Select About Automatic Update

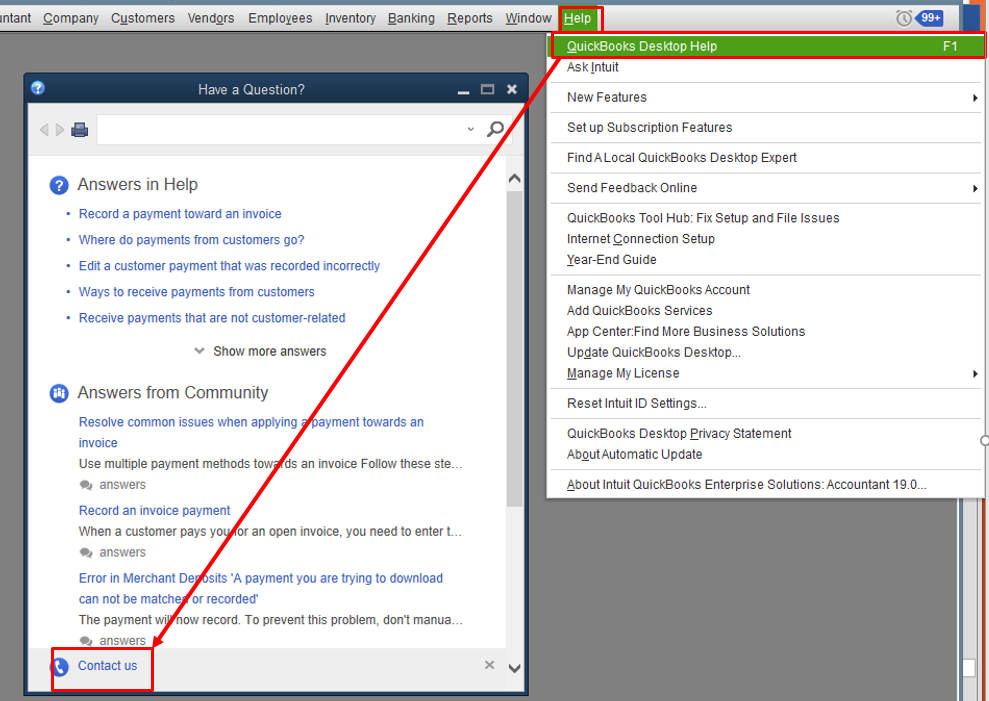point(767,454)
